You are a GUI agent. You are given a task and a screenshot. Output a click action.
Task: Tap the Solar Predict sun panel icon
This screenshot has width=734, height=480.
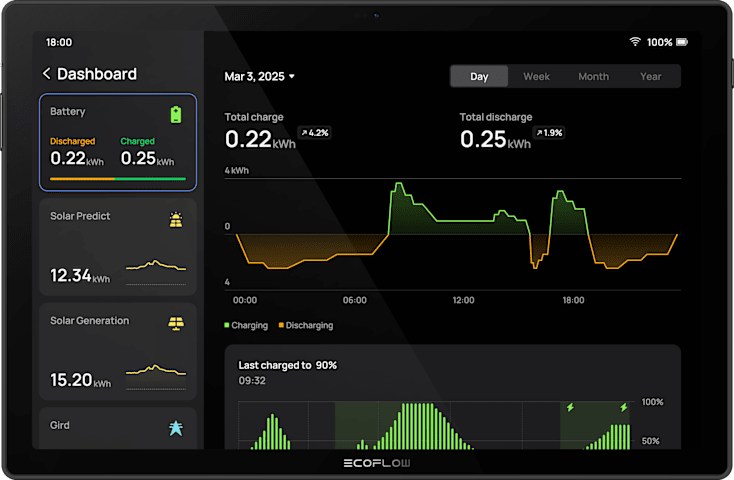pyautogui.click(x=176, y=219)
